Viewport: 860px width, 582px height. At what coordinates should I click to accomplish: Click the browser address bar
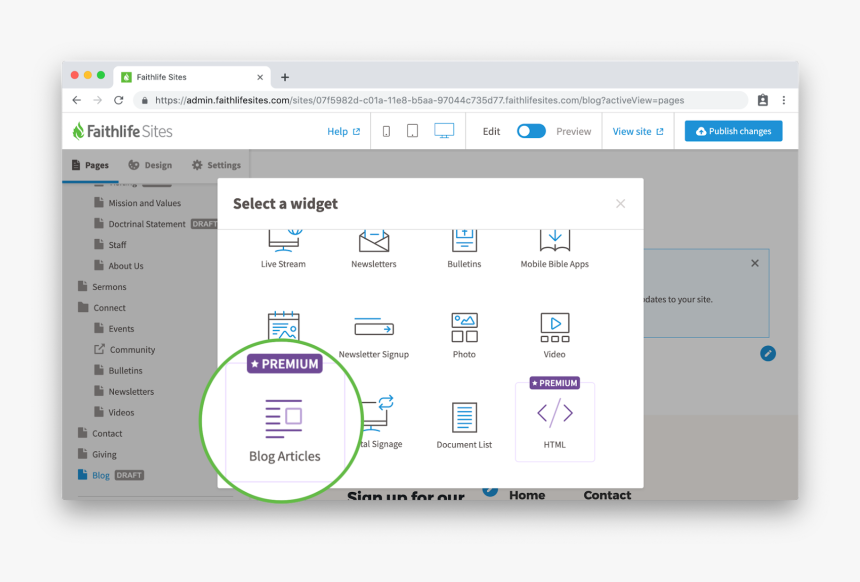pos(440,100)
